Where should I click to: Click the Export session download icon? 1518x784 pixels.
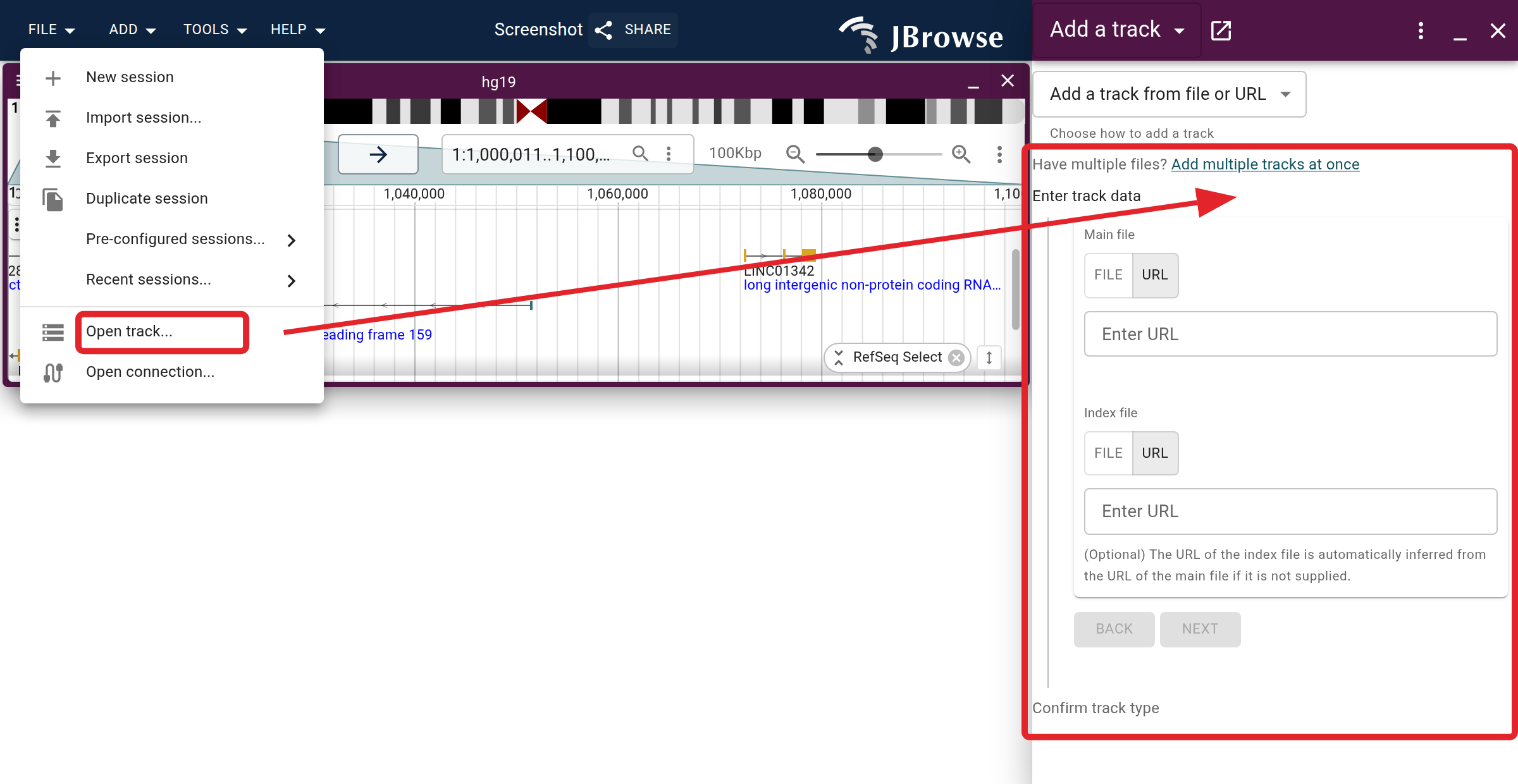tap(53, 159)
